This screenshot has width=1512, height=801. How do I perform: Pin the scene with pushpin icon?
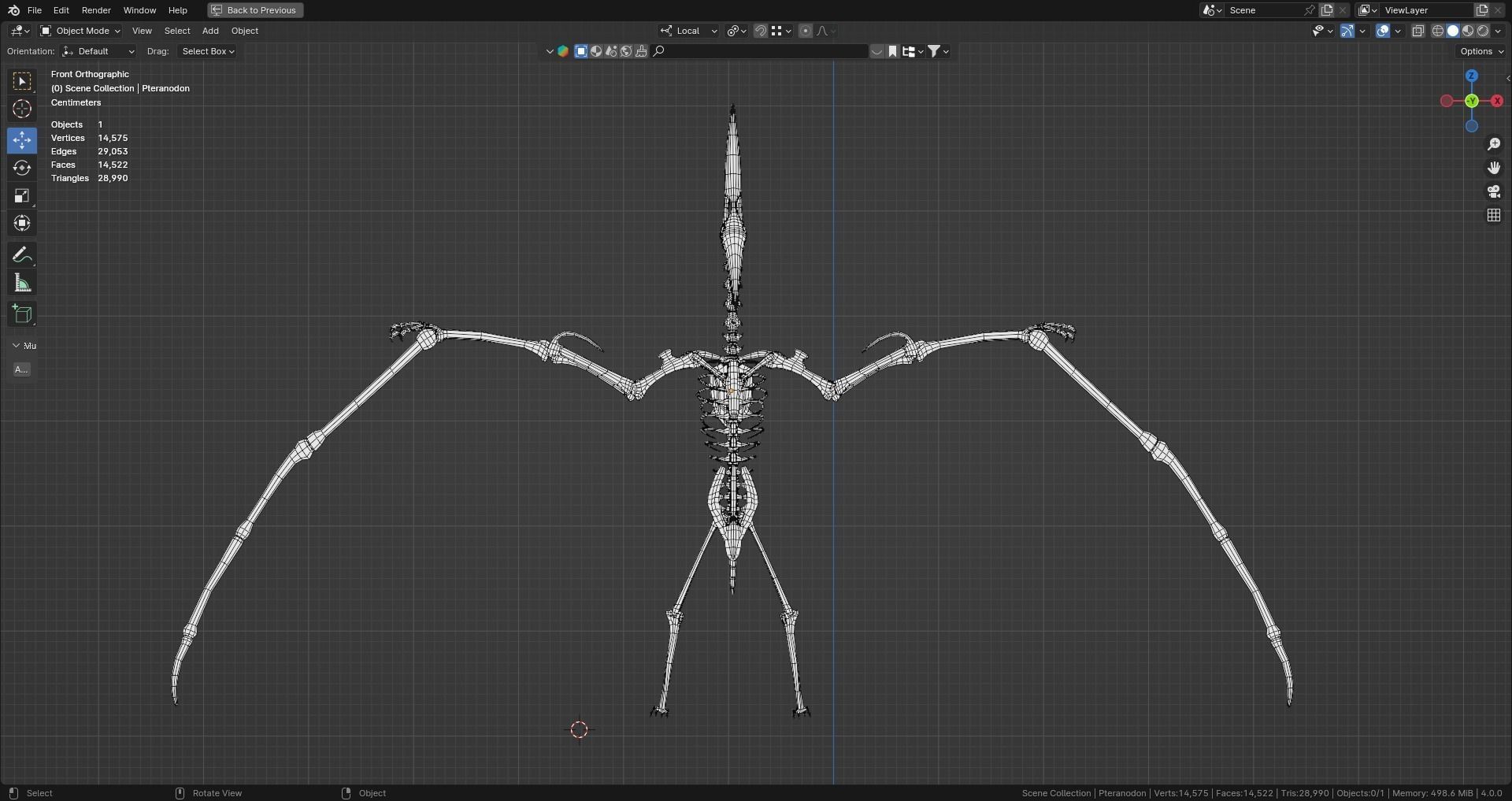[1309, 10]
